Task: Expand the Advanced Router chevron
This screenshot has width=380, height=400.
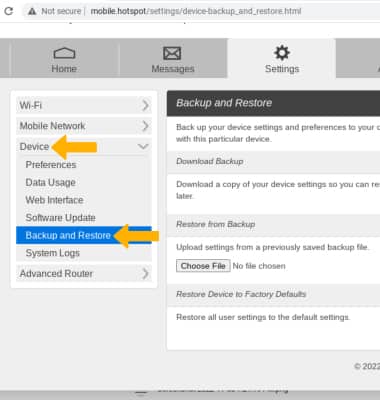Action: [x=145, y=274]
